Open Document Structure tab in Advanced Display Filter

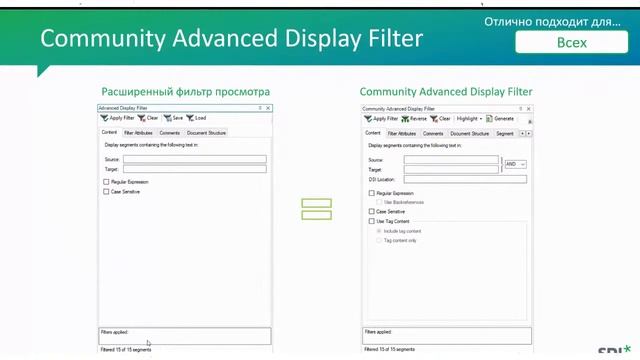pyautogui.click(x=206, y=133)
